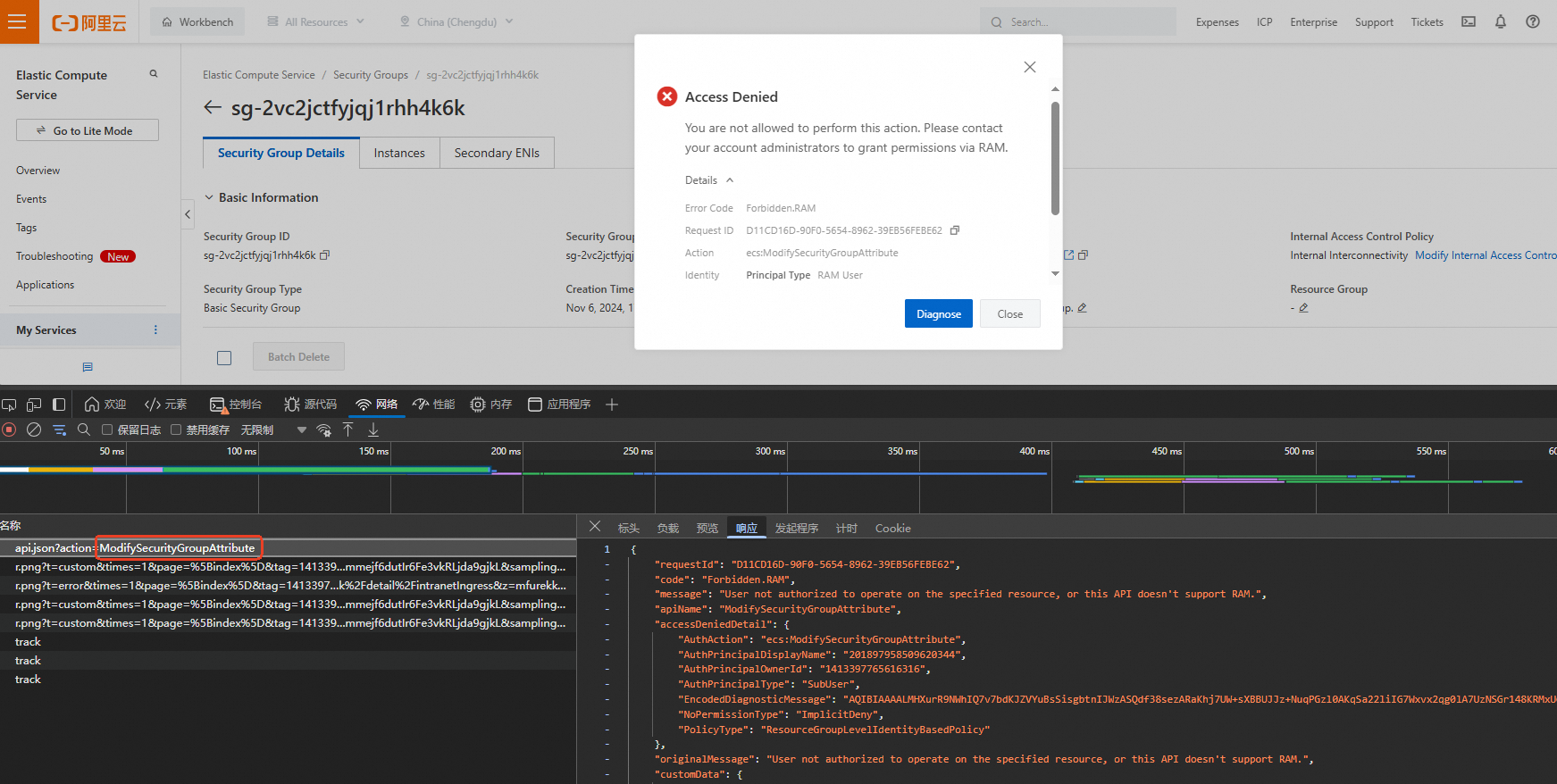Select the Security Group Details tab

(x=281, y=153)
